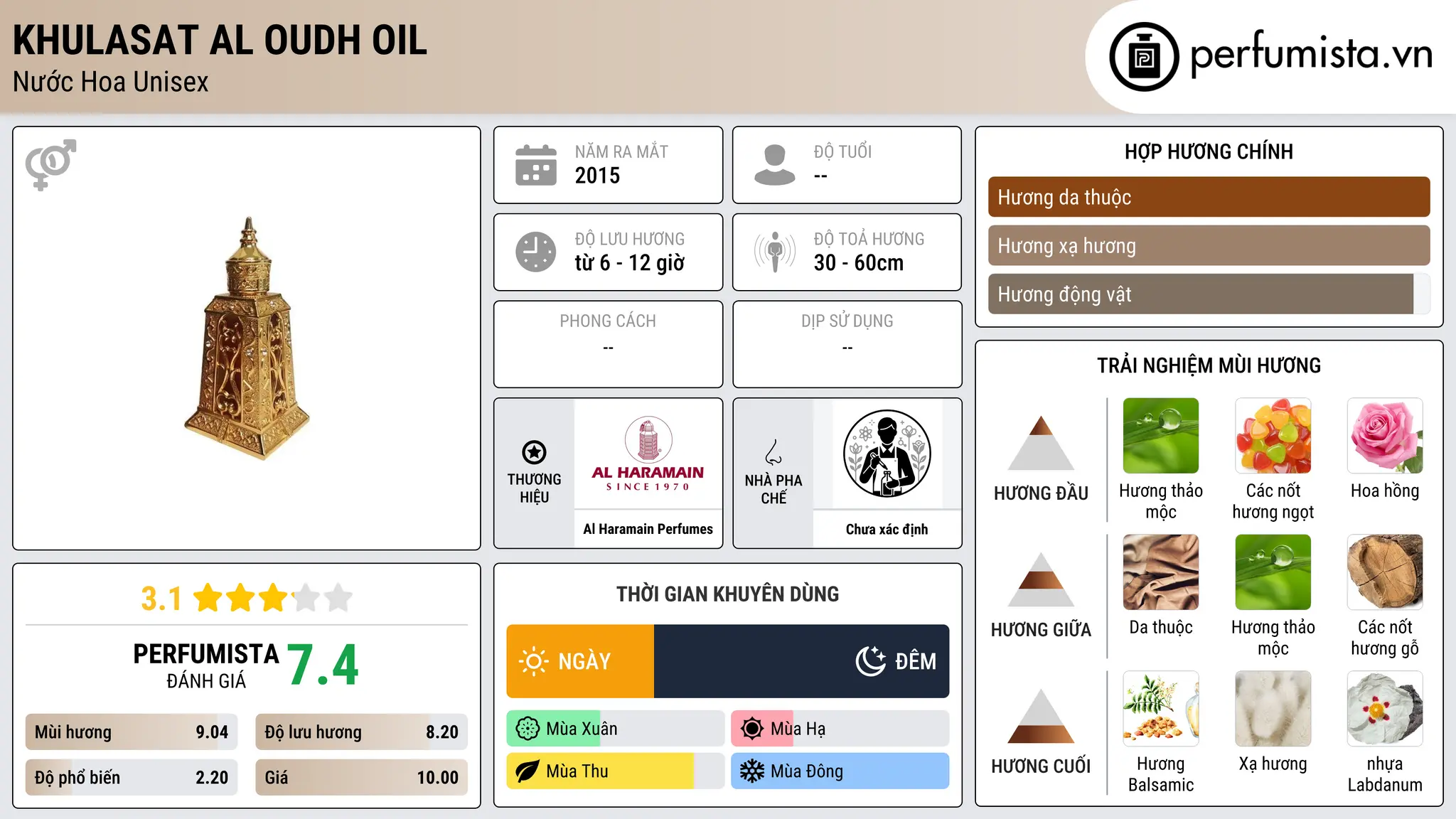Click the Perfumista đánh giá label
The width and height of the screenshot is (1456, 819).
(206, 666)
